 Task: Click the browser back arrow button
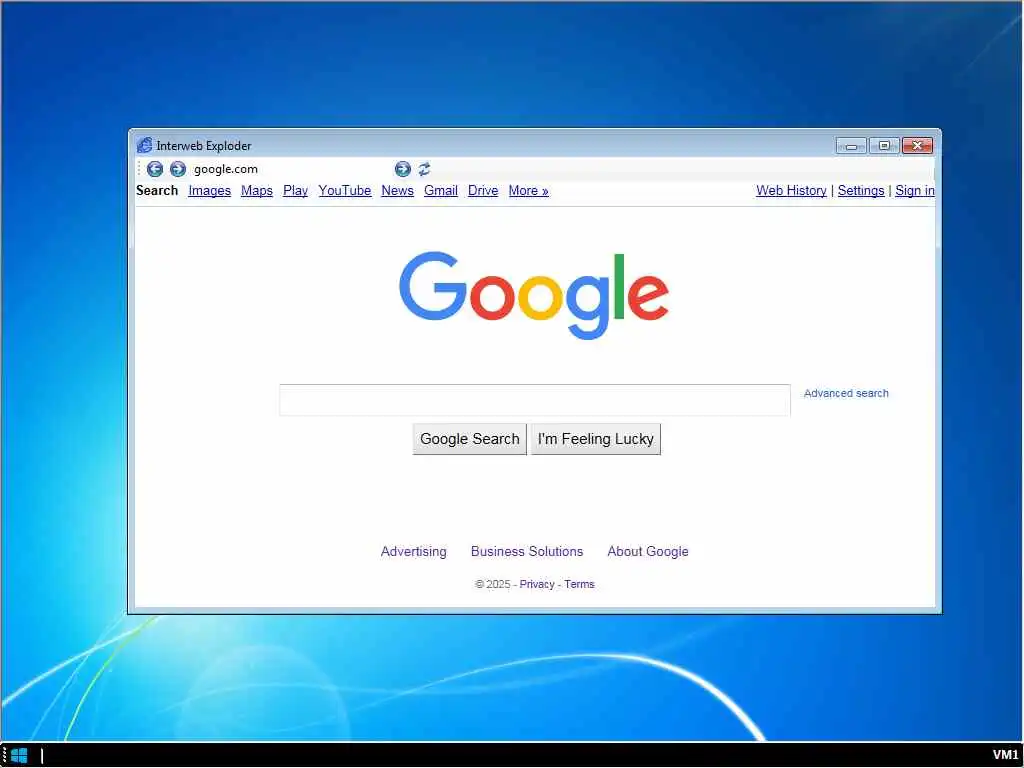tap(155, 169)
